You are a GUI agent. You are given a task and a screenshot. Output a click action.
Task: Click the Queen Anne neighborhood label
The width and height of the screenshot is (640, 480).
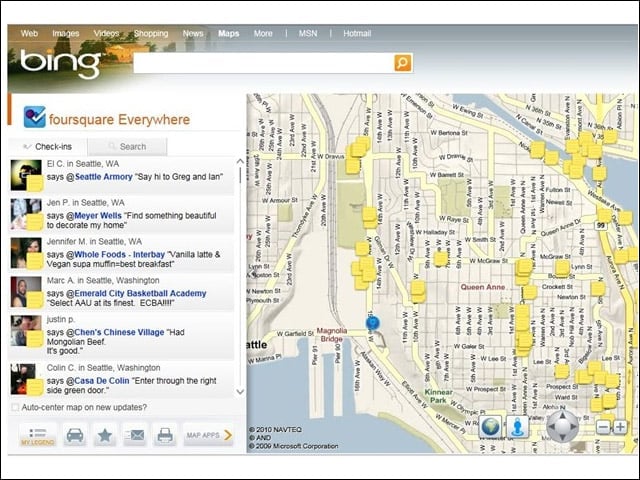click(x=482, y=287)
